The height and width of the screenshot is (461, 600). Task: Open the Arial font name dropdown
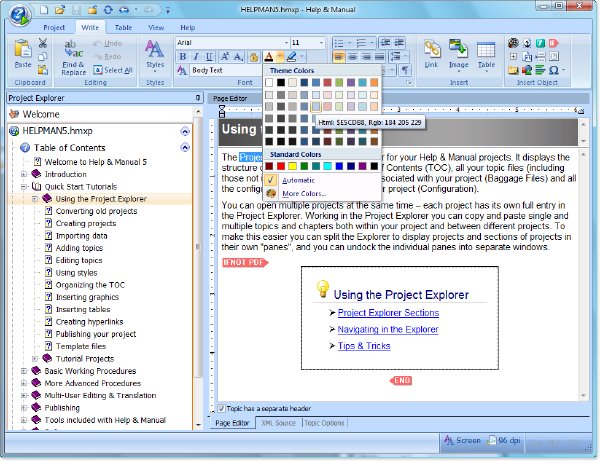click(286, 42)
